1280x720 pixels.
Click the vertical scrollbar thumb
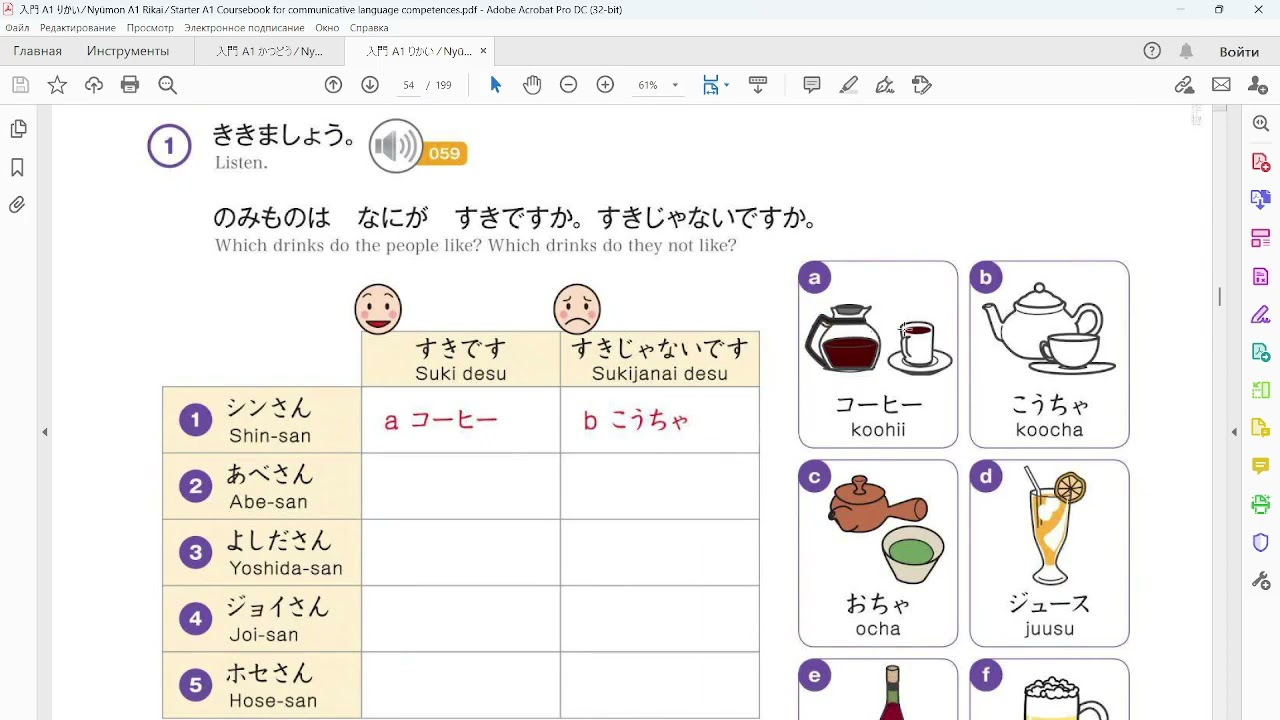[1219, 296]
